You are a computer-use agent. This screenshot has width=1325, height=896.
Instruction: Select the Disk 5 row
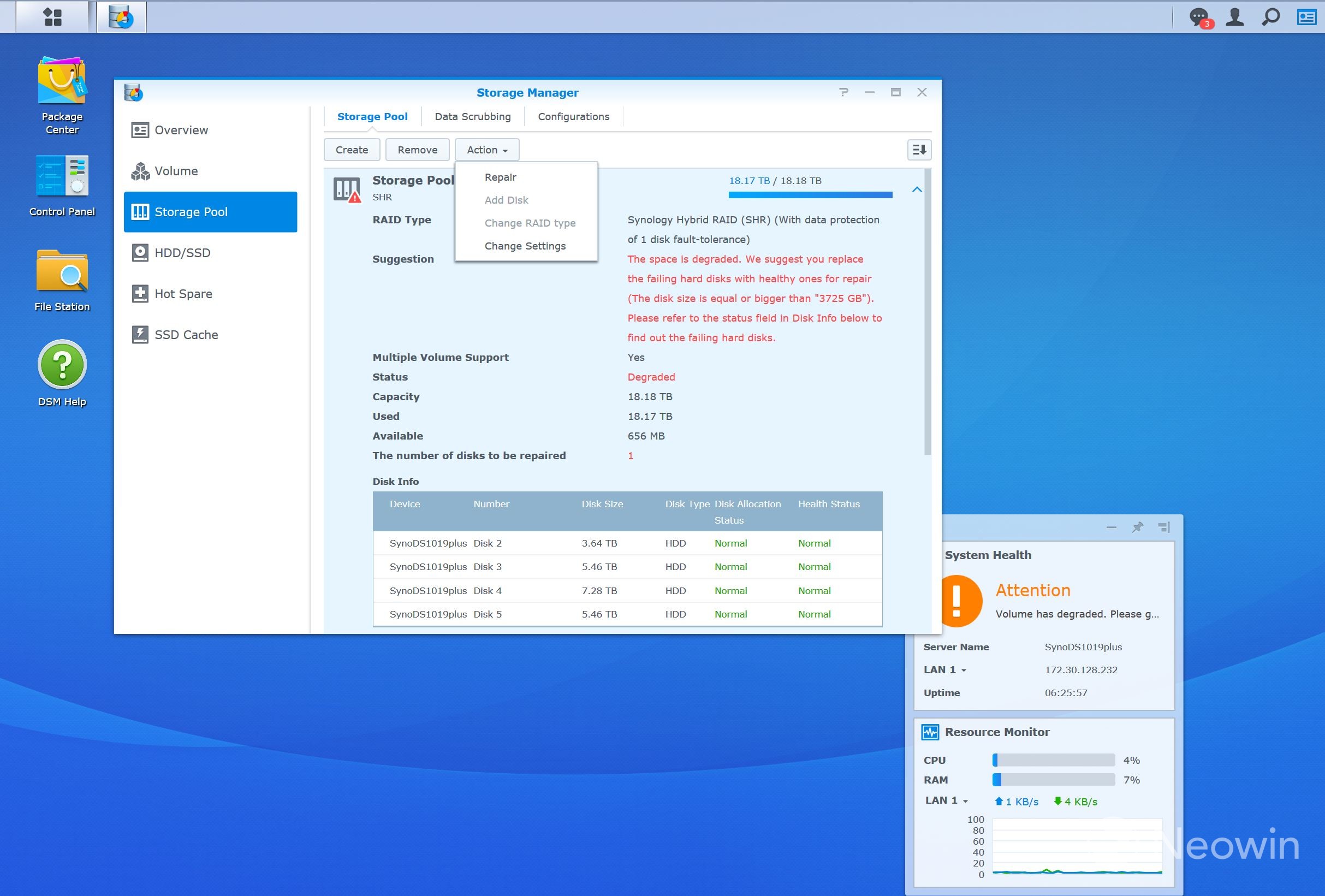pyautogui.click(x=627, y=614)
